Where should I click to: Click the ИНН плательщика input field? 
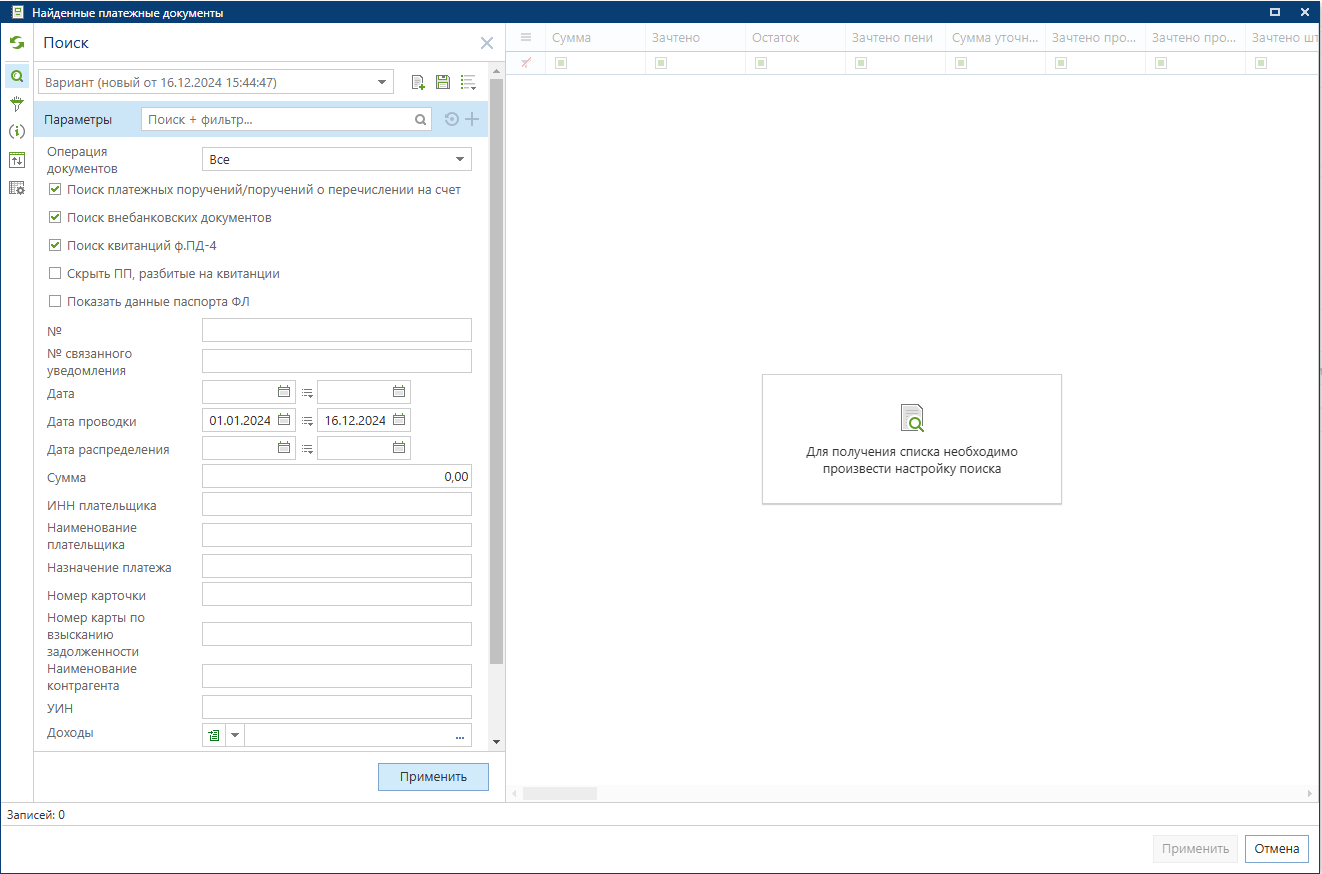click(x=336, y=504)
